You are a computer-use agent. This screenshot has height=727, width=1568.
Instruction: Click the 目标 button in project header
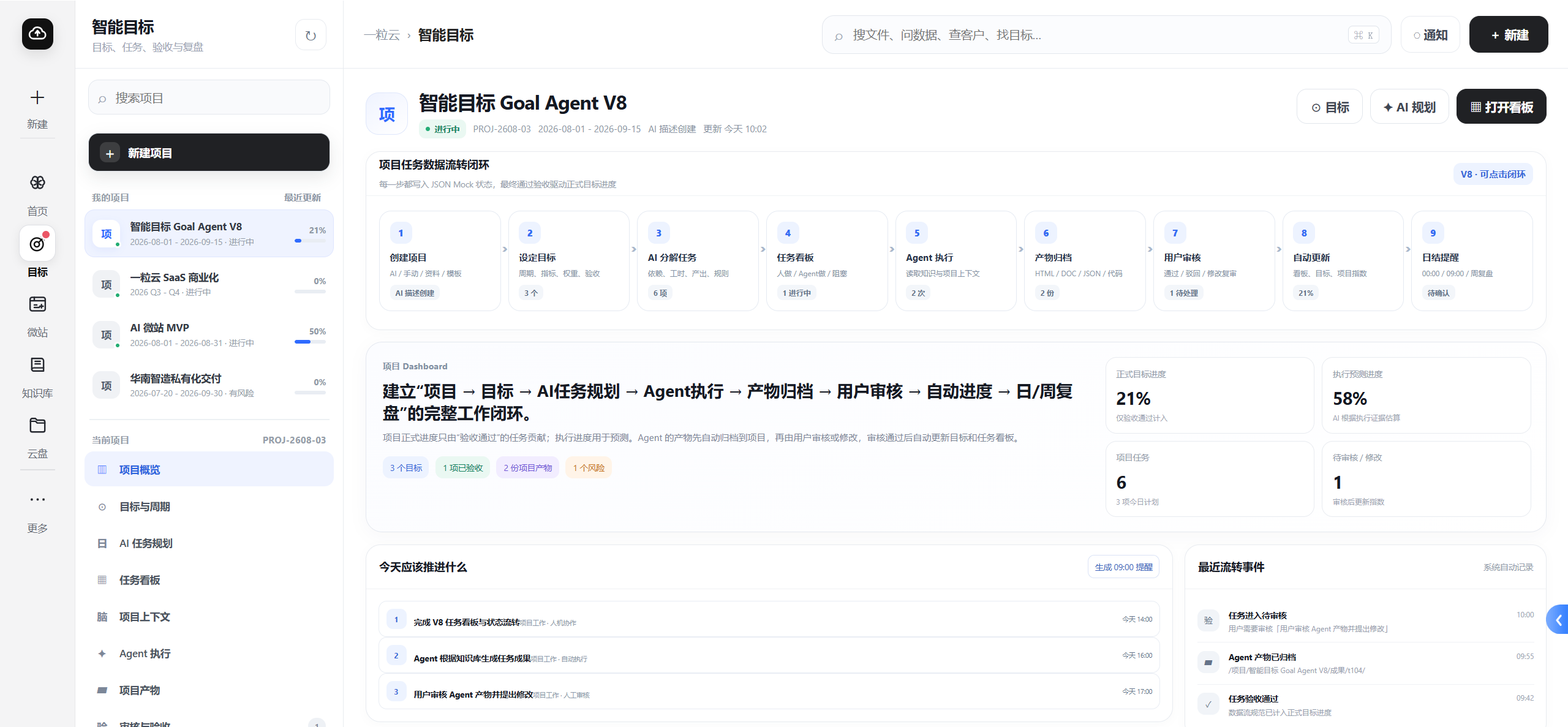click(1330, 107)
